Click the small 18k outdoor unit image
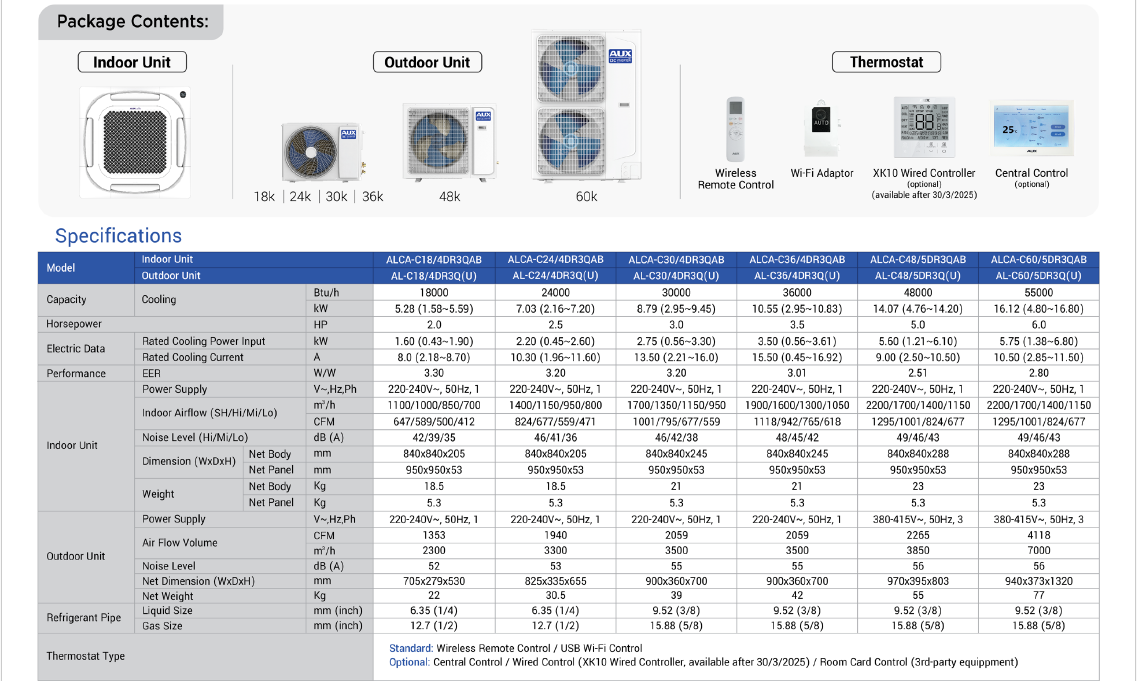1137x681 pixels. coord(324,151)
